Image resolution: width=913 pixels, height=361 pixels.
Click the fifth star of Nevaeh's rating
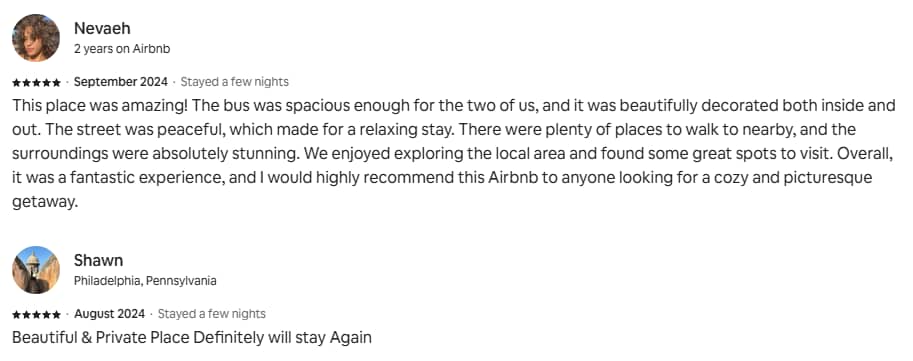[x=56, y=82]
